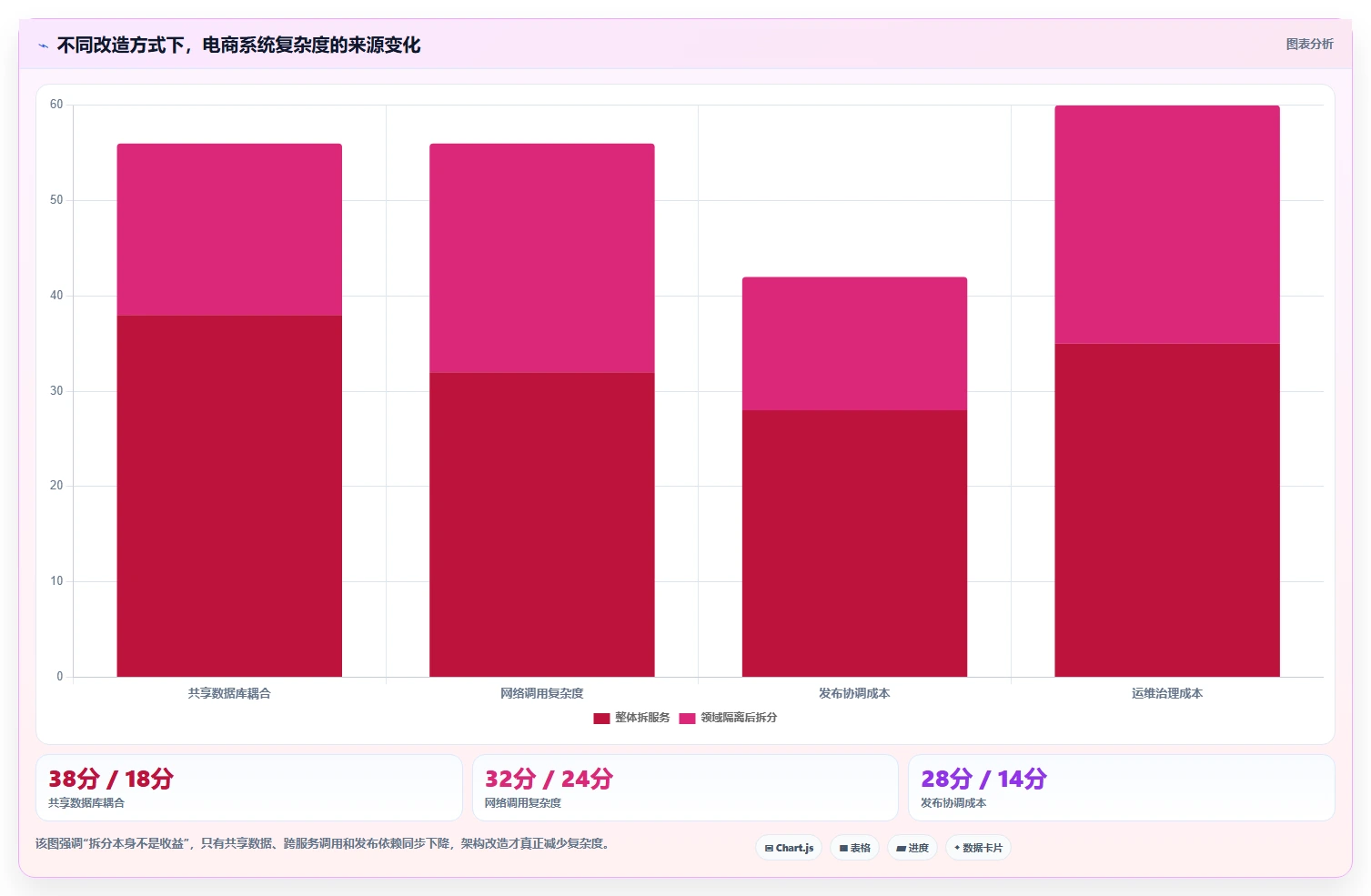Click pink bar segment for 共享数据库耦合

[229, 229]
